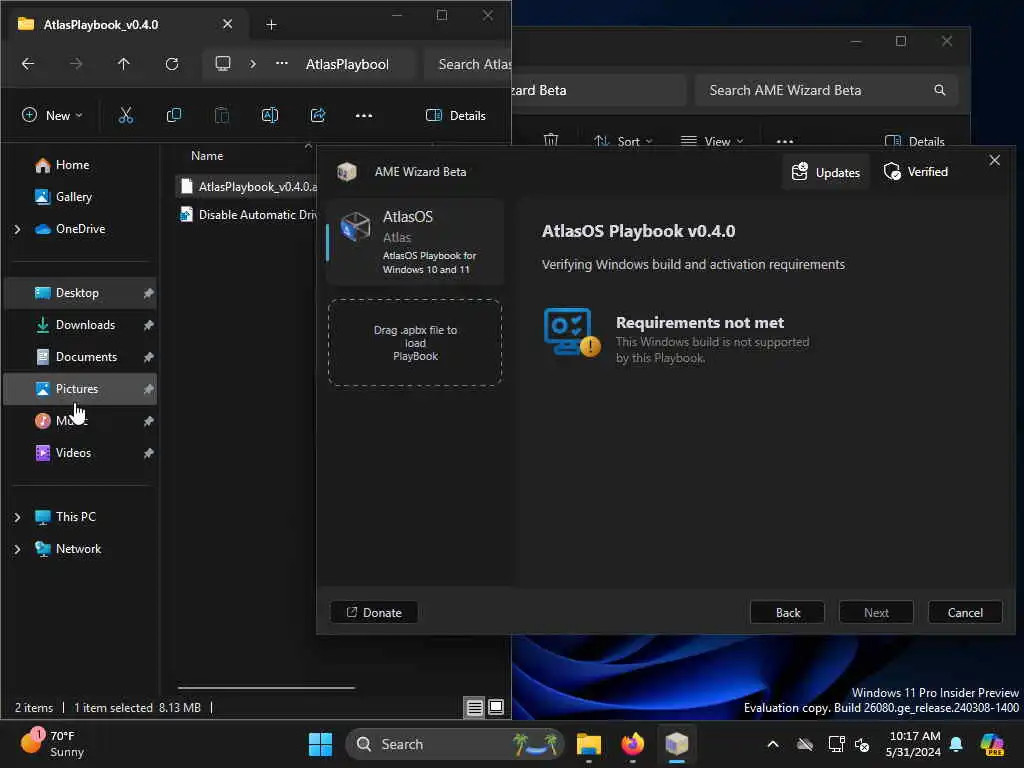Screen dimensions: 1024x768
Task: Switch to the large thumbnails view icon in status bar
Action: (x=496, y=707)
